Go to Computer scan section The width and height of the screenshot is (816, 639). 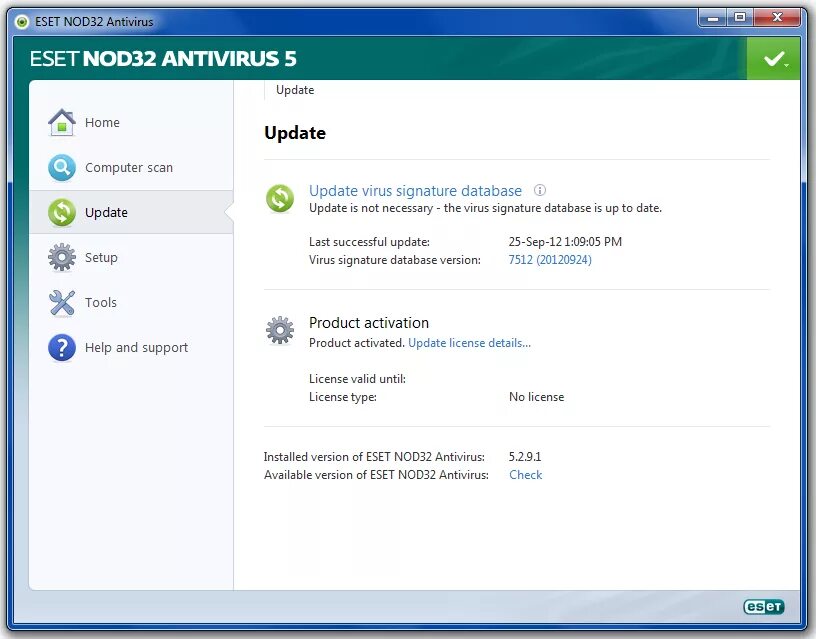[x=131, y=168]
